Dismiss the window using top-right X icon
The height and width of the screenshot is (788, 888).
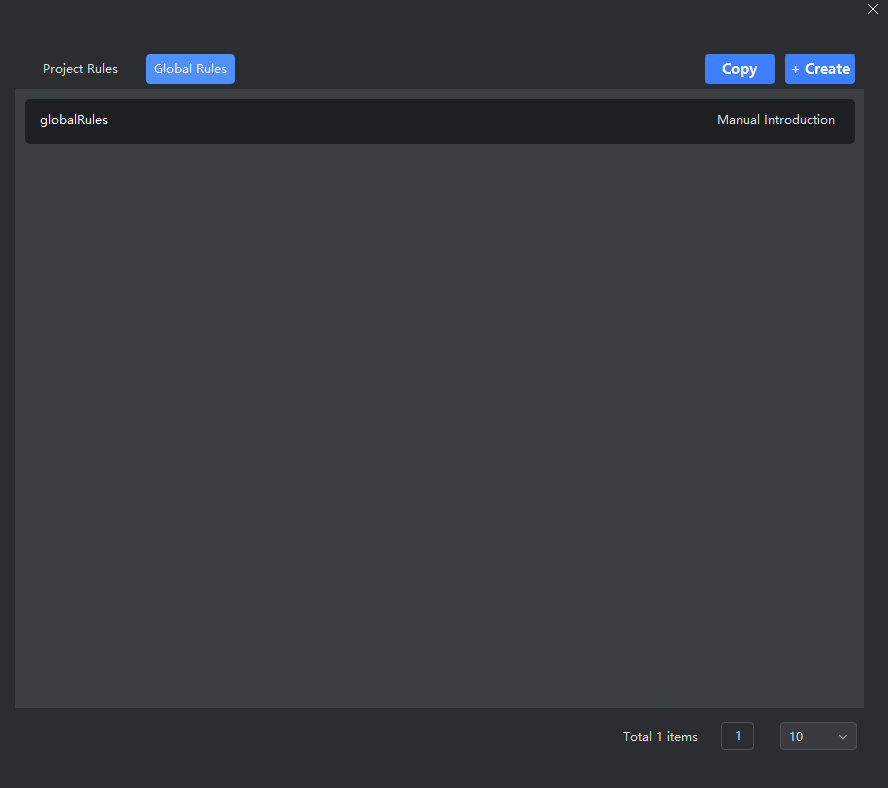point(872,9)
